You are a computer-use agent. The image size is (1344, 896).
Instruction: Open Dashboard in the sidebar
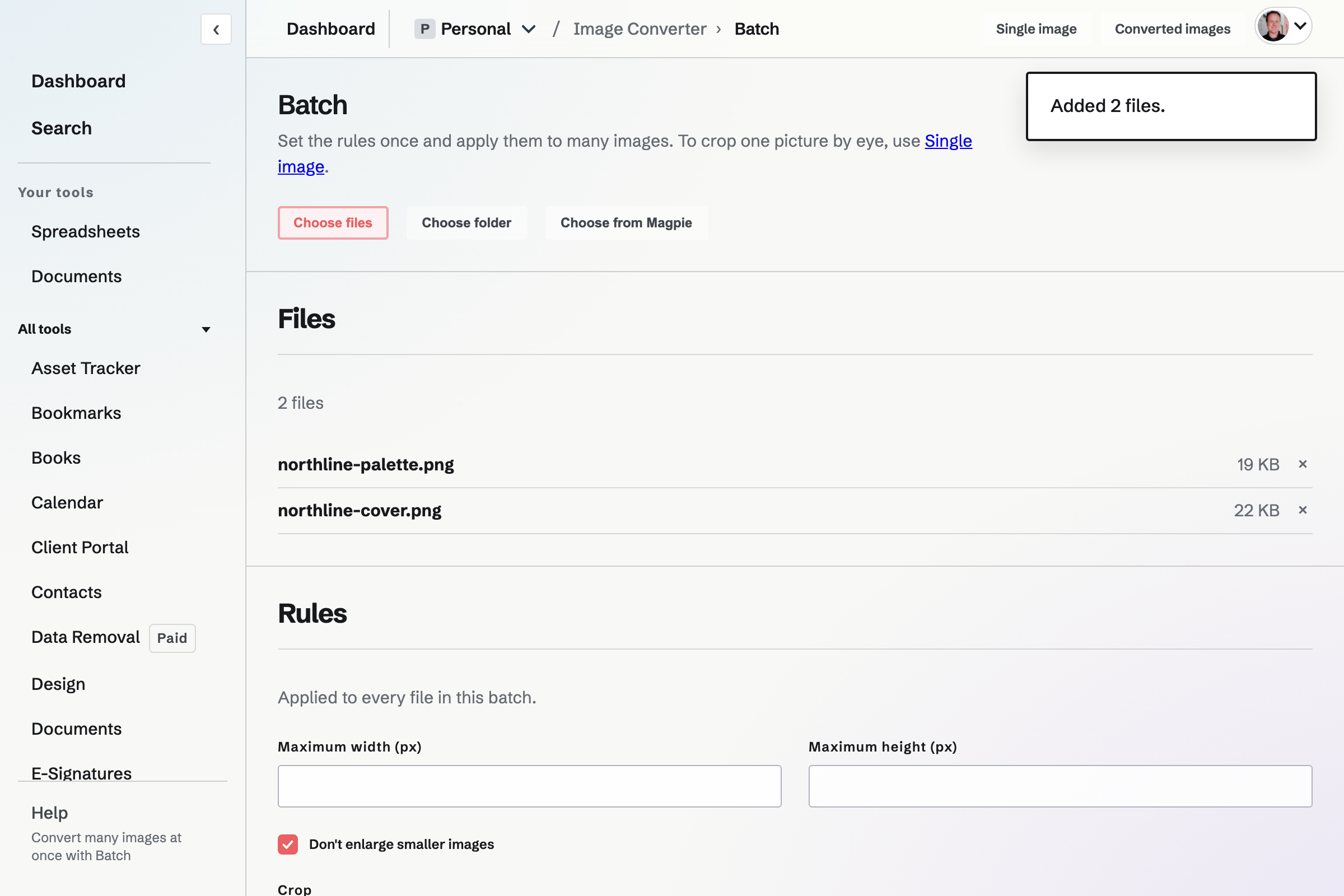point(78,81)
